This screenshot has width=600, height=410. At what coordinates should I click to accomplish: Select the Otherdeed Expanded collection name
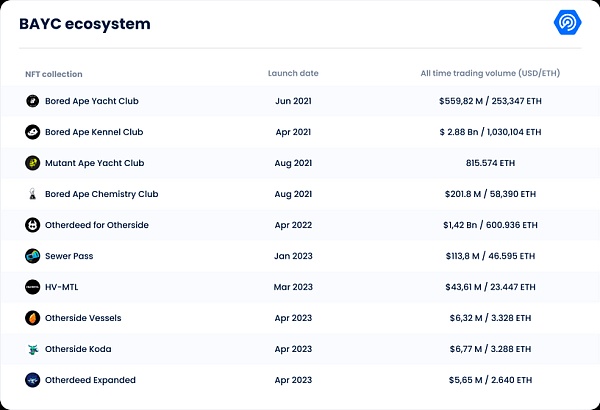[x=90, y=380]
